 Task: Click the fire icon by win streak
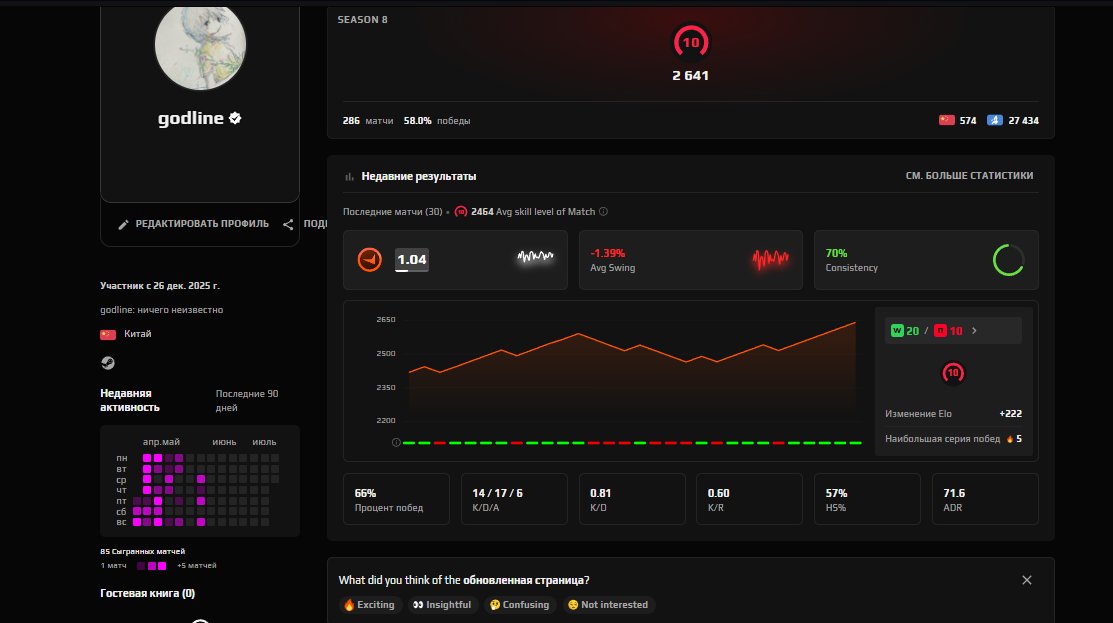coord(1009,439)
